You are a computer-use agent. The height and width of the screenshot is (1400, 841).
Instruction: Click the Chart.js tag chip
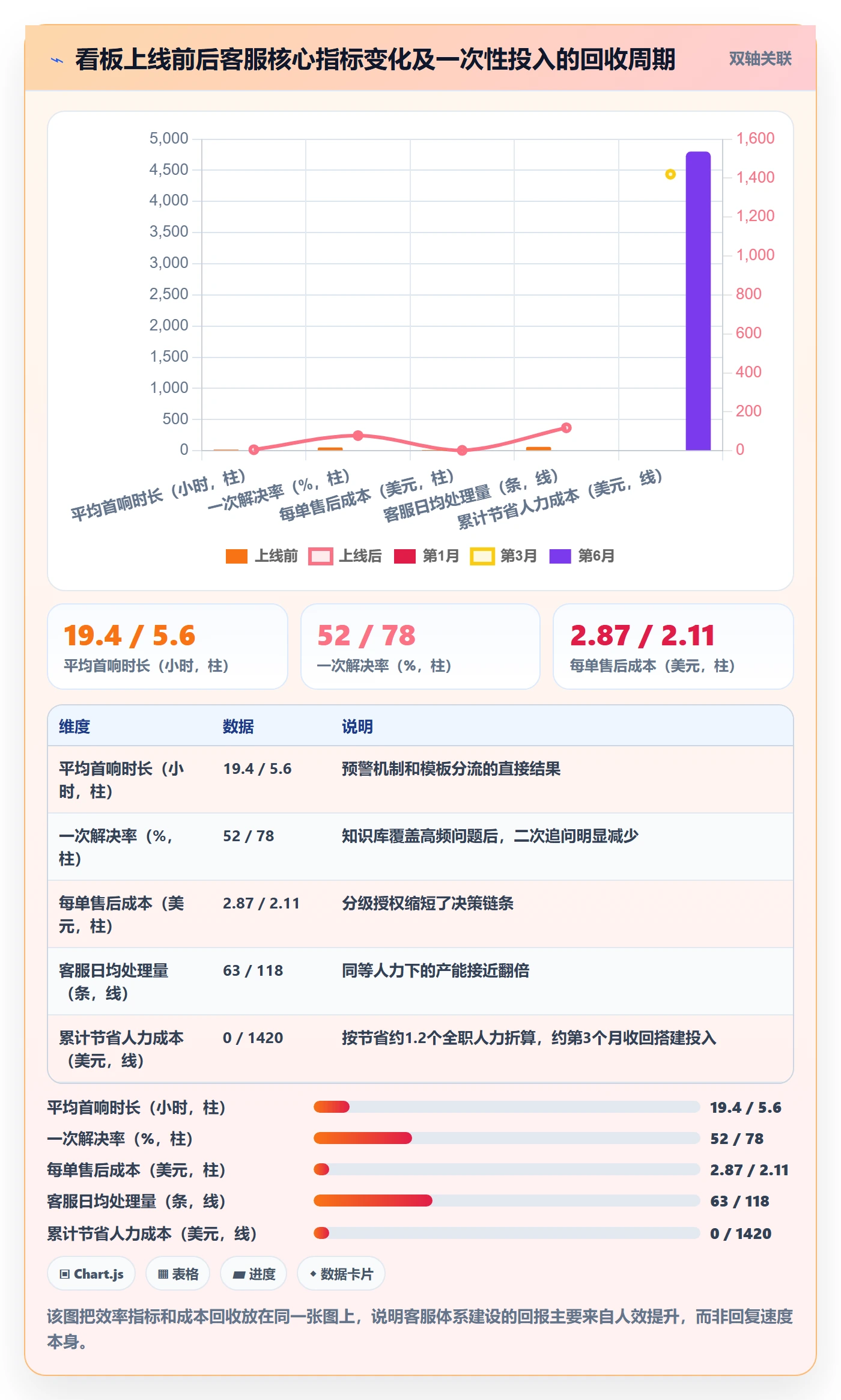click(x=91, y=1274)
